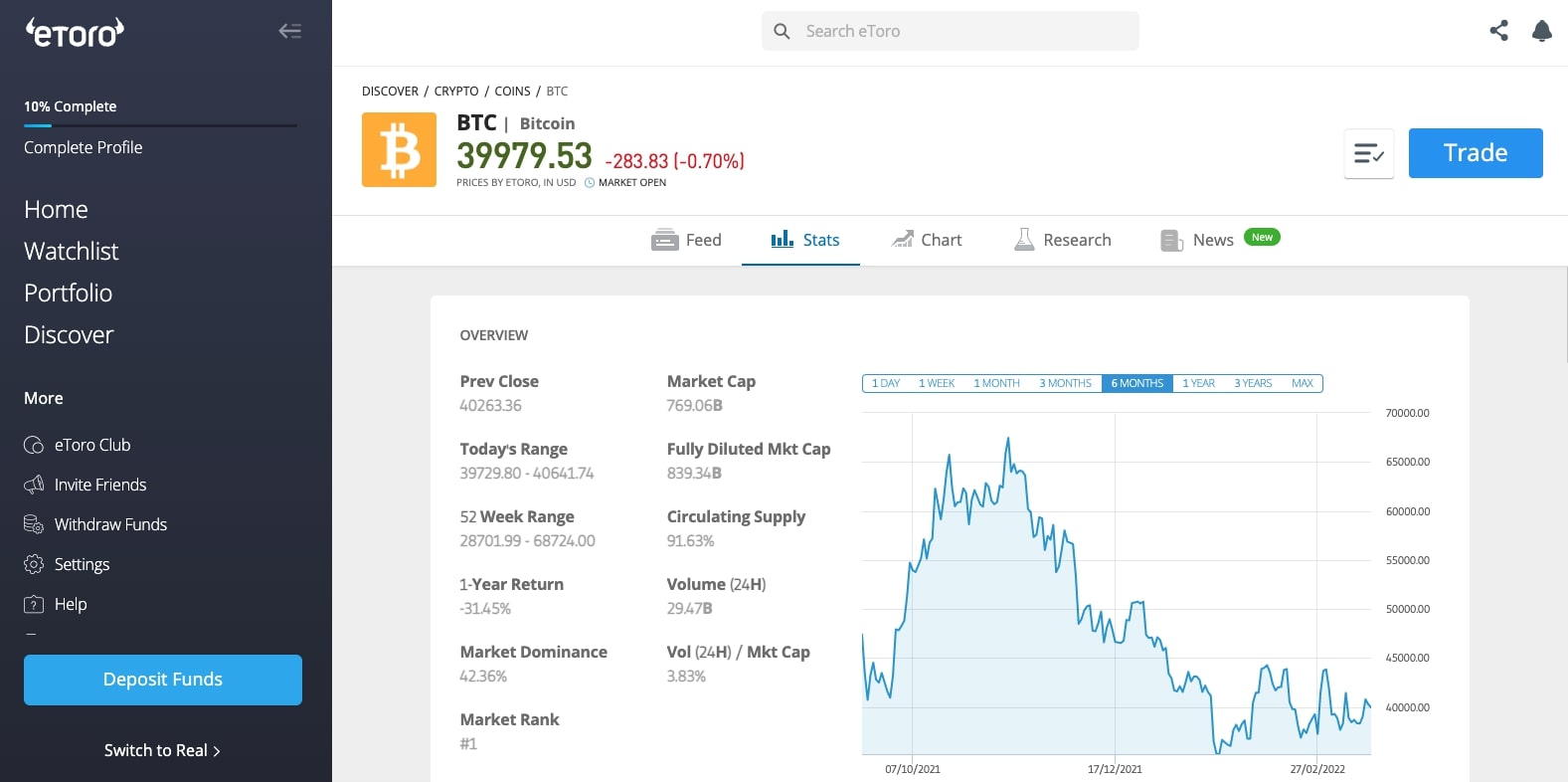The image size is (1568, 782).
Task: Click the market open clock icon
Action: click(590, 183)
